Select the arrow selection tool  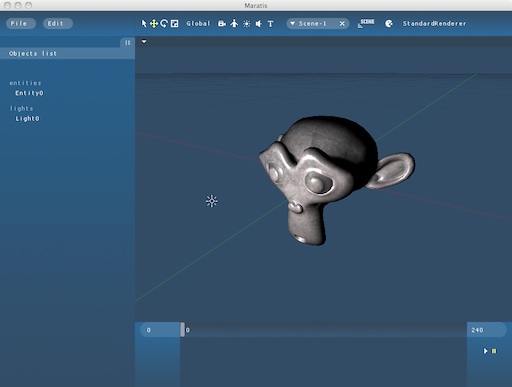click(x=144, y=24)
